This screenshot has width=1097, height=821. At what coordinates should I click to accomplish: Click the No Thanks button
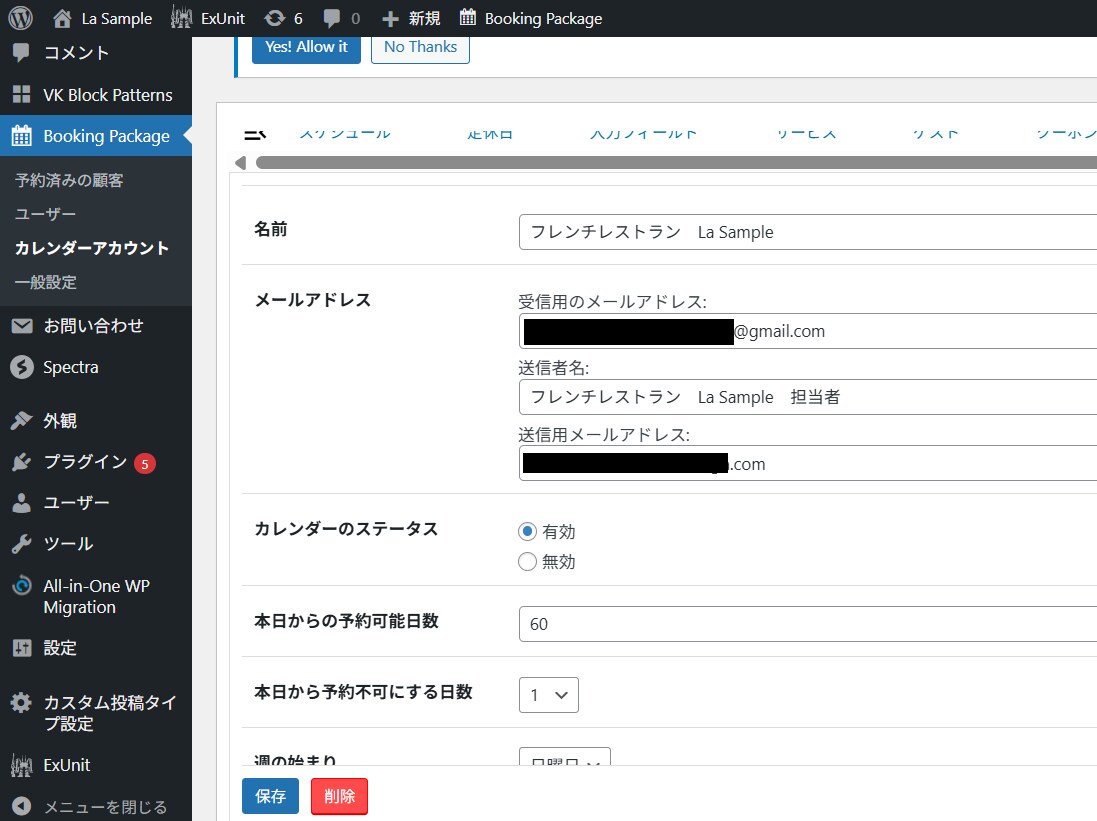click(420, 48)
